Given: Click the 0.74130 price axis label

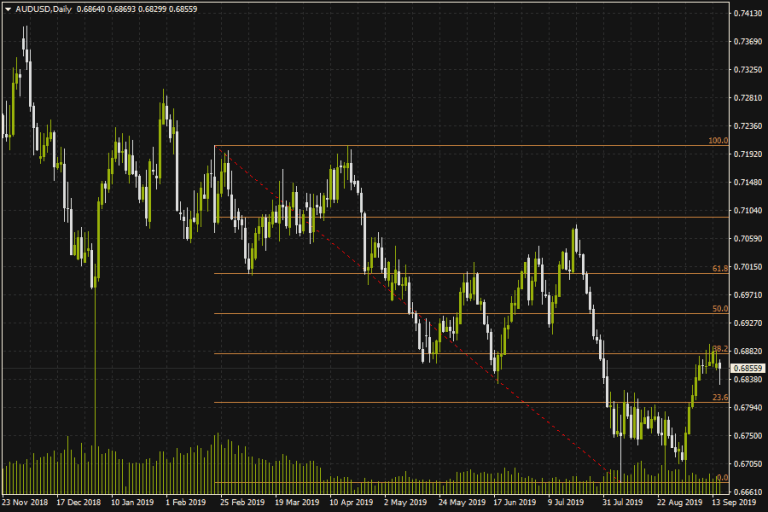Looking at the screenshot, I should 748,13.
